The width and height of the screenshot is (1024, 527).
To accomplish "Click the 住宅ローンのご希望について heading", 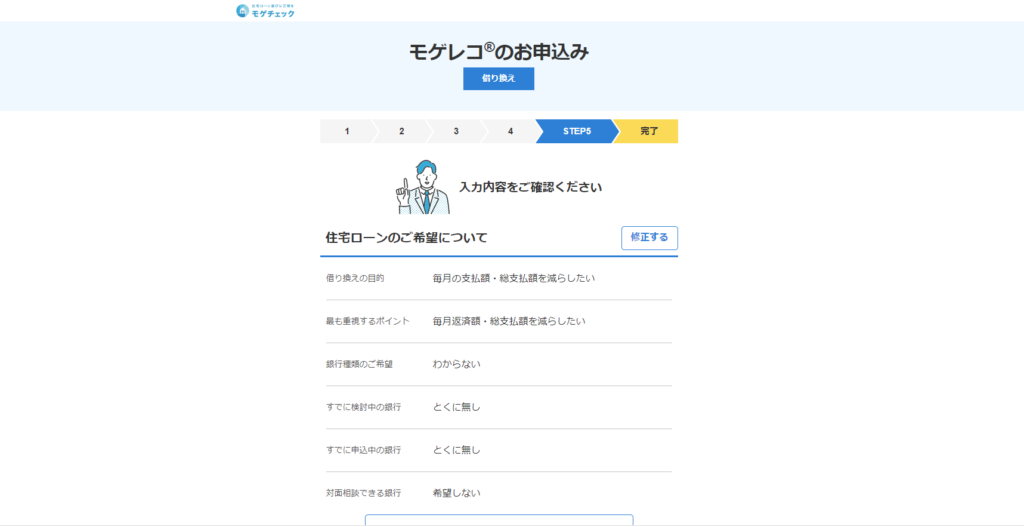I will pyautogui.click(x=406, y=238).
